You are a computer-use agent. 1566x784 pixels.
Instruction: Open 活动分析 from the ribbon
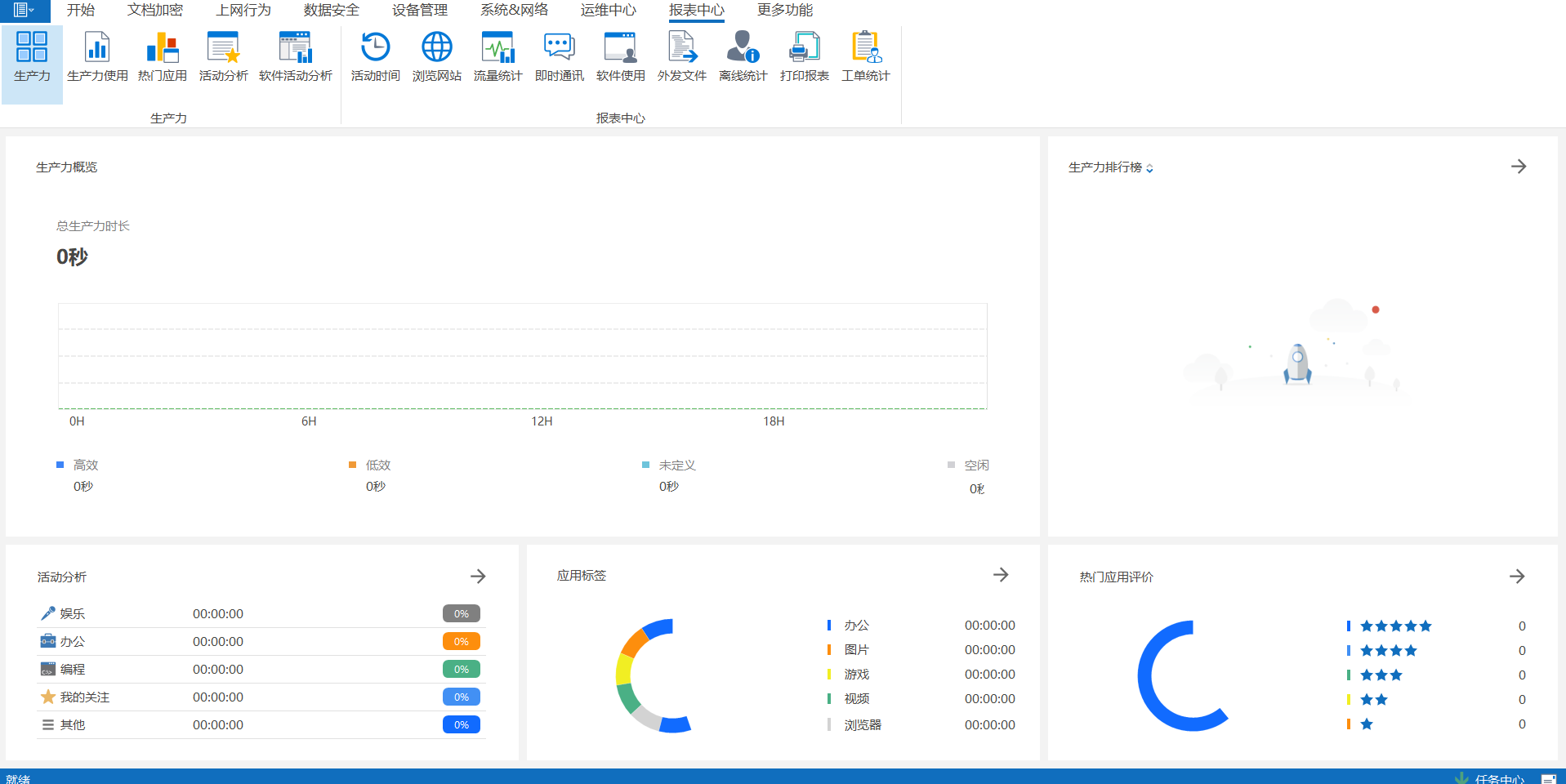pos(223,56)
